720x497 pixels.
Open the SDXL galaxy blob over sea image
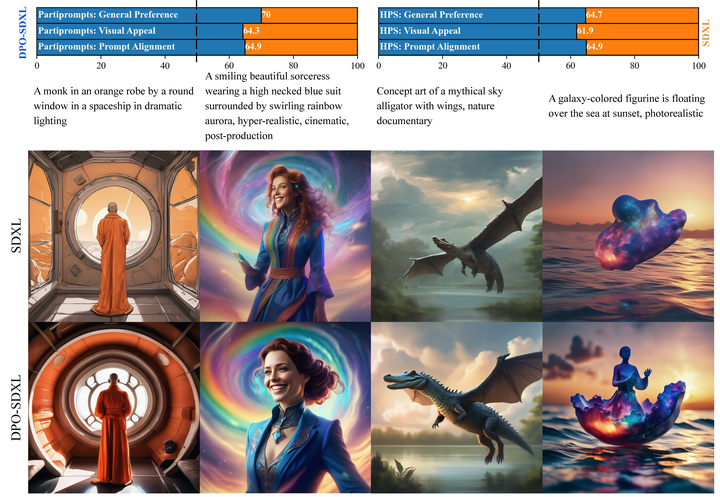[628, 236]
